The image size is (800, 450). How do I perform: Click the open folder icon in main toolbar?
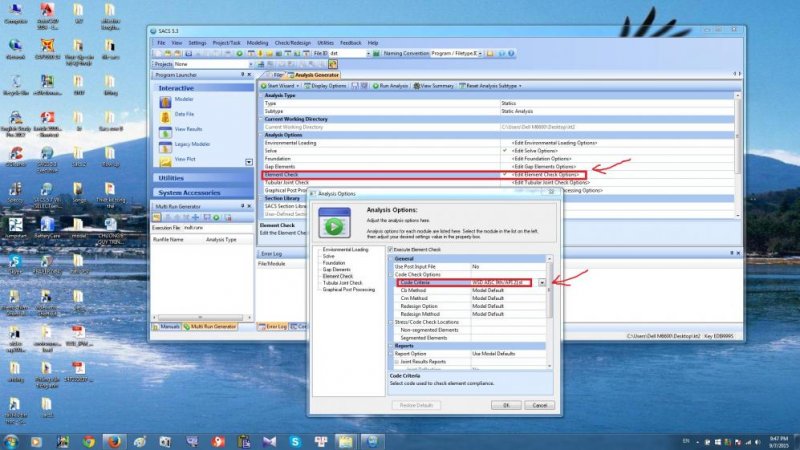167,54
